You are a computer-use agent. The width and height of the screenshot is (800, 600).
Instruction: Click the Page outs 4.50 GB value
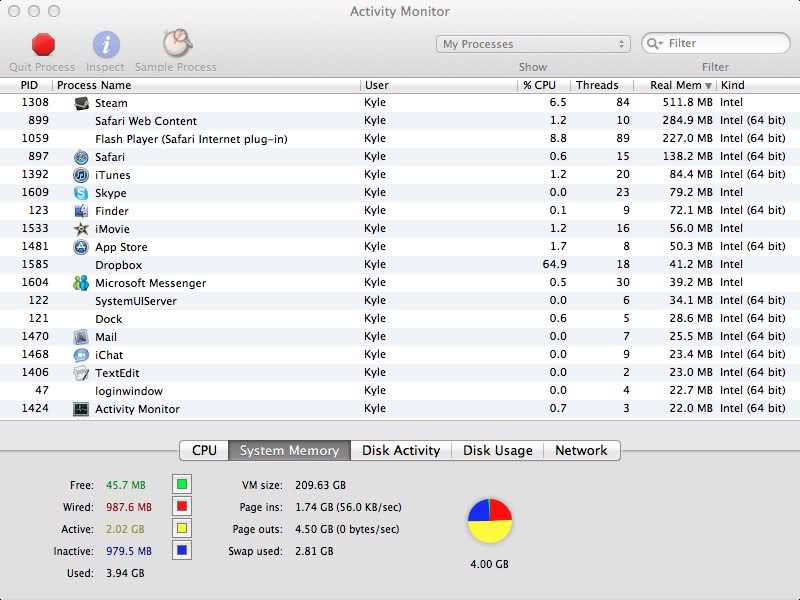[347, 529]
